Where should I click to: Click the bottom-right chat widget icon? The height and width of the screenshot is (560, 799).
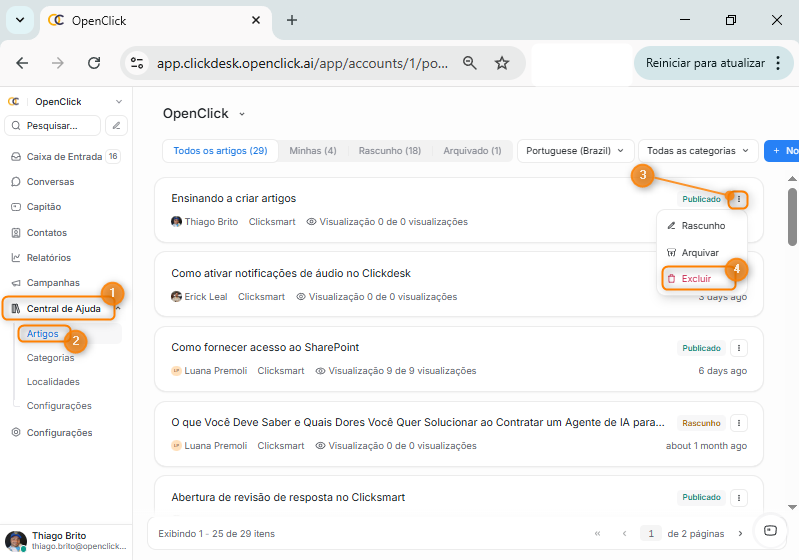pos(769,531)
